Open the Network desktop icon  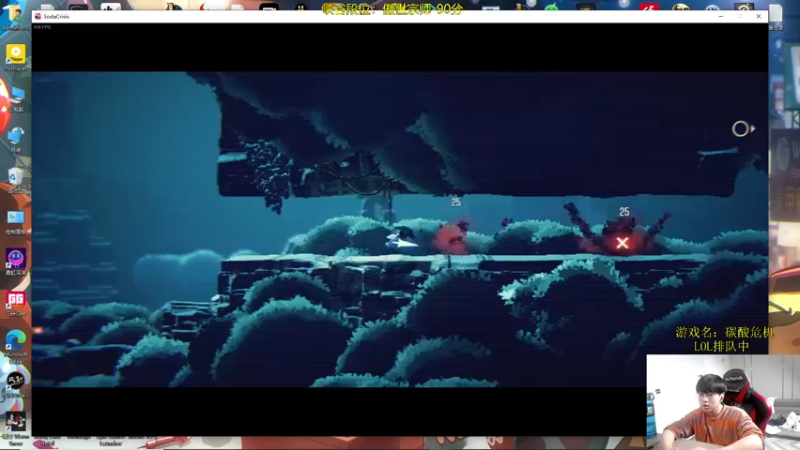pos(16,139)
